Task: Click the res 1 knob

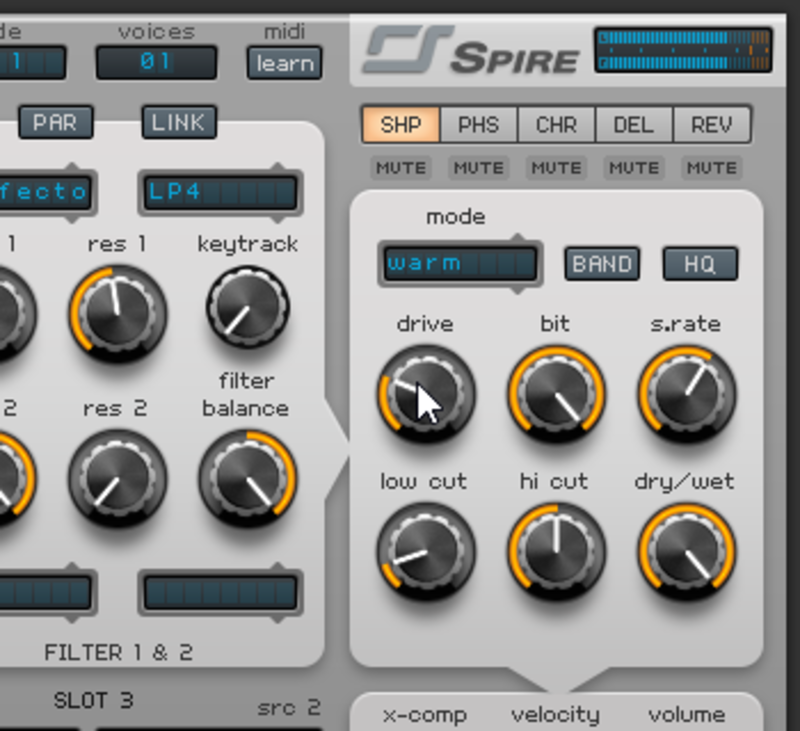Action: (118, 312)
